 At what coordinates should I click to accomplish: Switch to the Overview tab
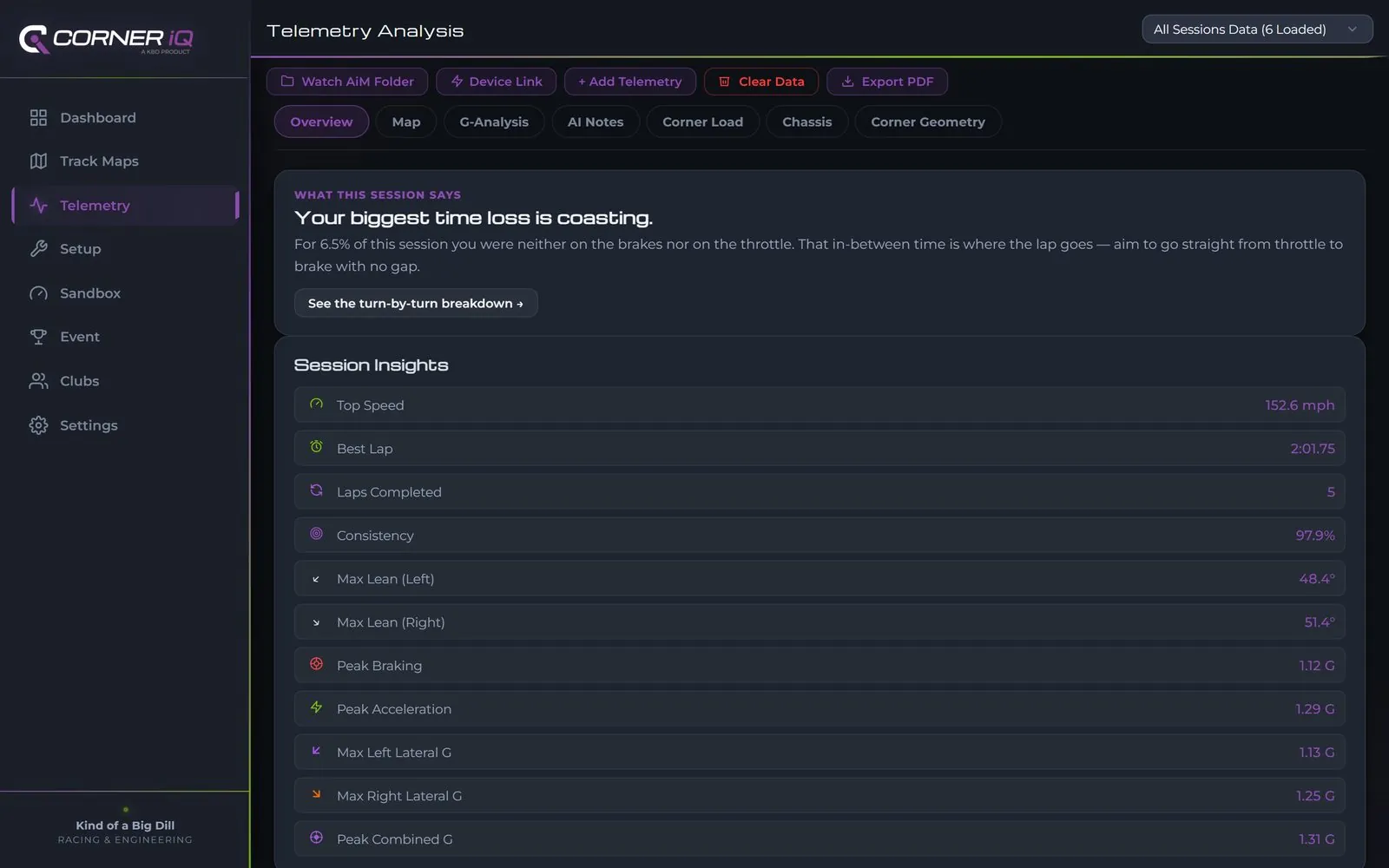(321, 122)
